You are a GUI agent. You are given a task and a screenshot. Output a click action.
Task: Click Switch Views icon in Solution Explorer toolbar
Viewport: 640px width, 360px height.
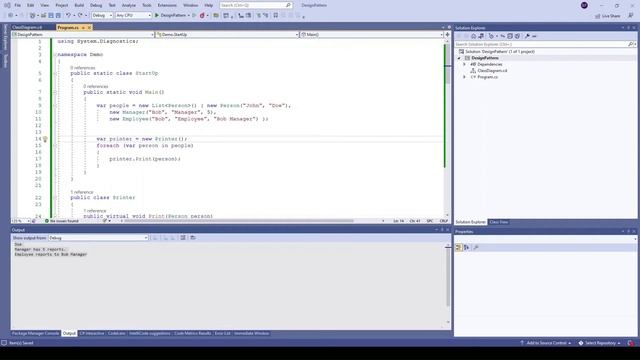click(481, 36)
